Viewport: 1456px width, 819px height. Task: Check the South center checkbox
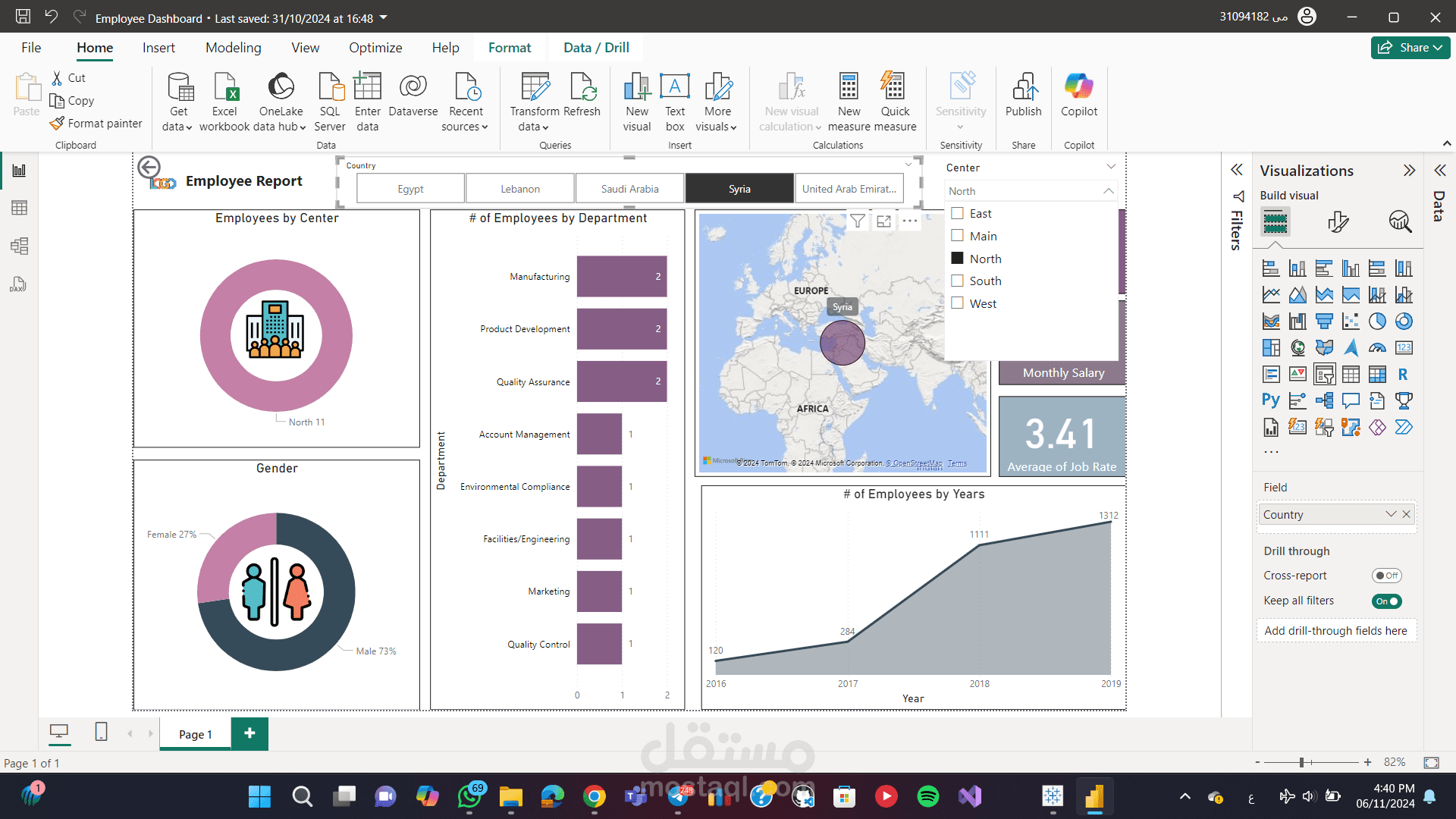click(x=957, y=281)
